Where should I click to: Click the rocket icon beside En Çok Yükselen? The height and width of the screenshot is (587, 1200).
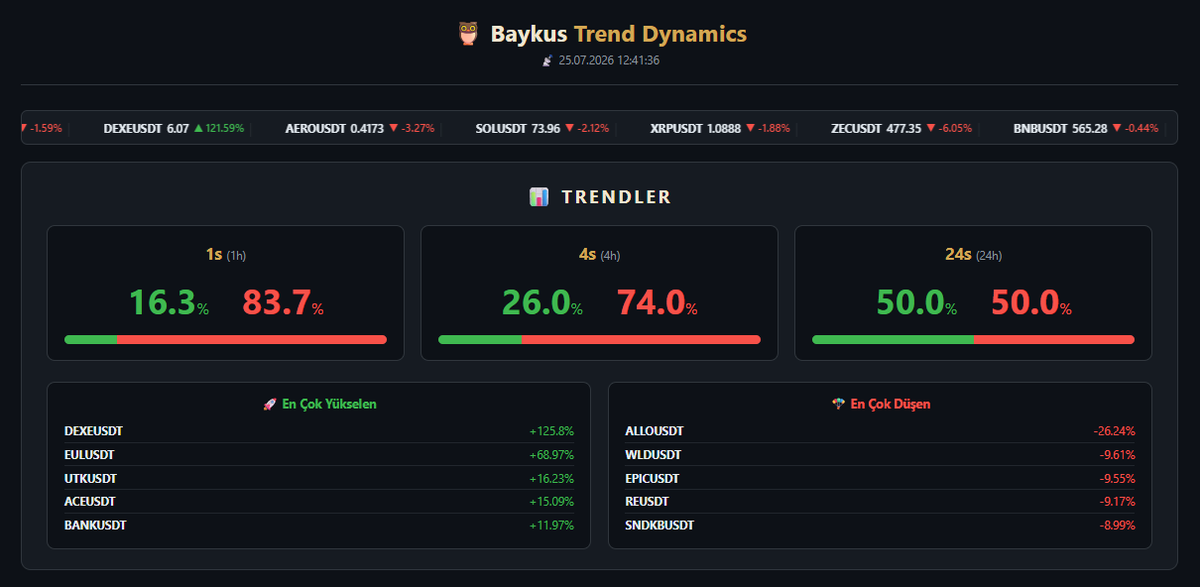coord(269,404)
